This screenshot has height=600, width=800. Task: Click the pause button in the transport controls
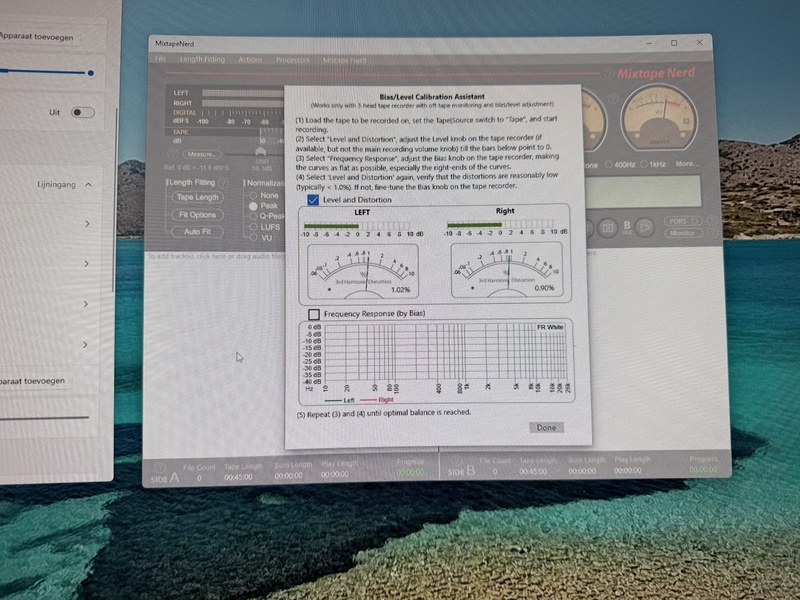[x=607, y=228]
